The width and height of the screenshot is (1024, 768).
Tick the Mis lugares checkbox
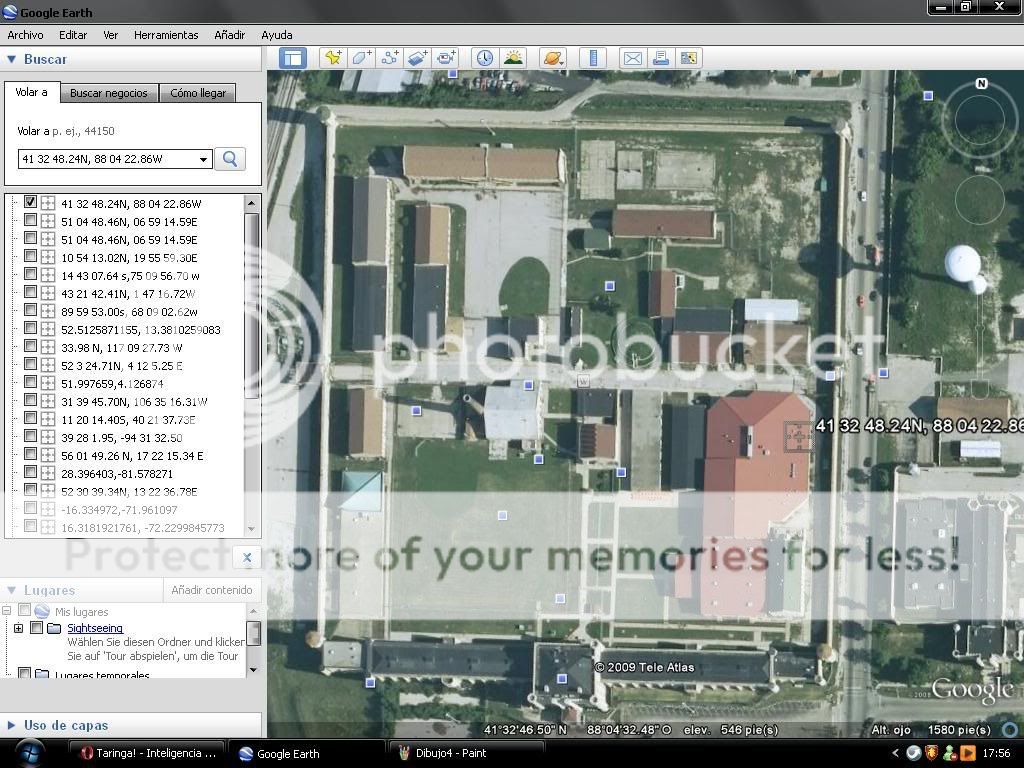tap(25, 611)
